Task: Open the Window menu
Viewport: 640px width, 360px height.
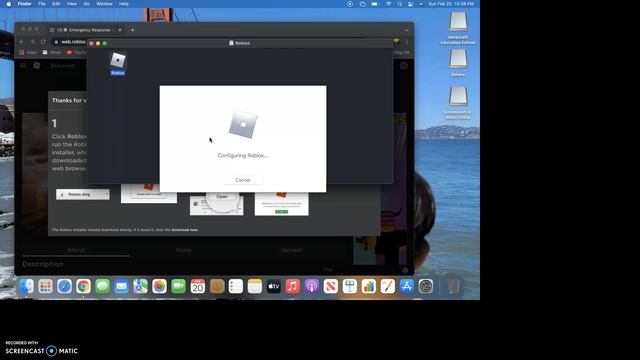Action: coord(104,4)
